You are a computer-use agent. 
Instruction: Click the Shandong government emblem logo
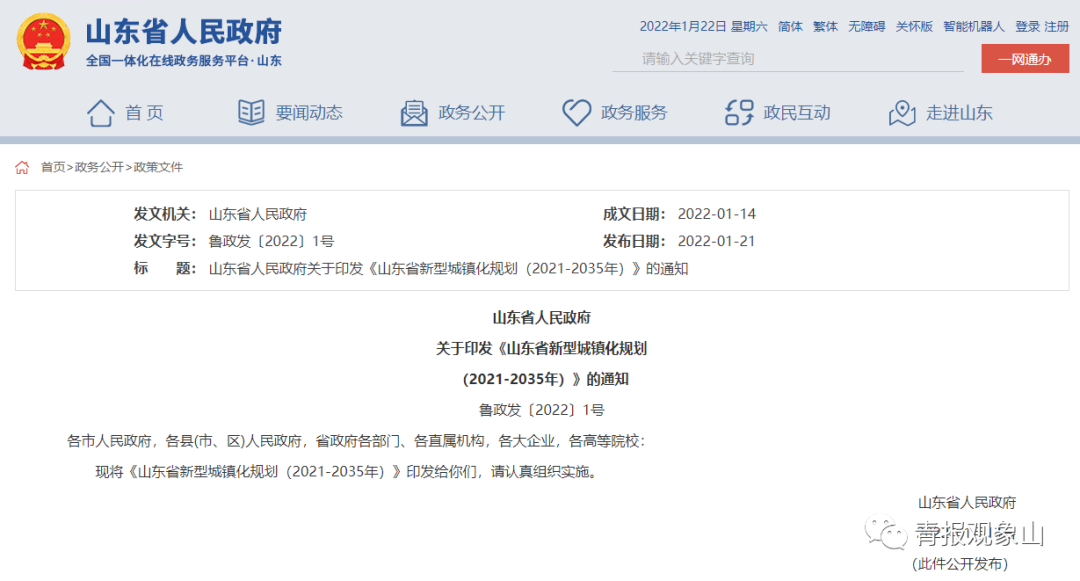point(43,42)
